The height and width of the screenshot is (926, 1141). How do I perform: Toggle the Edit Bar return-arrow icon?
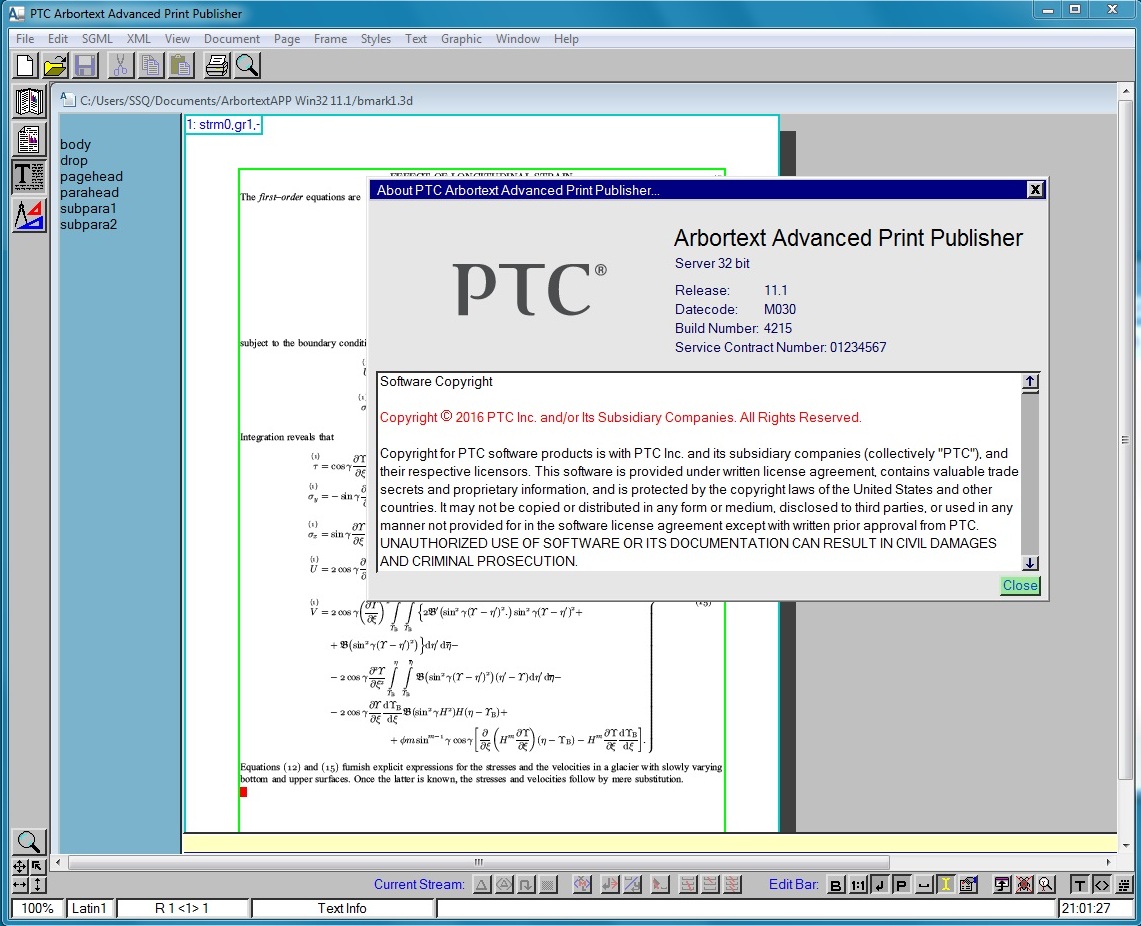pyautogui.click(x=879, y=885)
